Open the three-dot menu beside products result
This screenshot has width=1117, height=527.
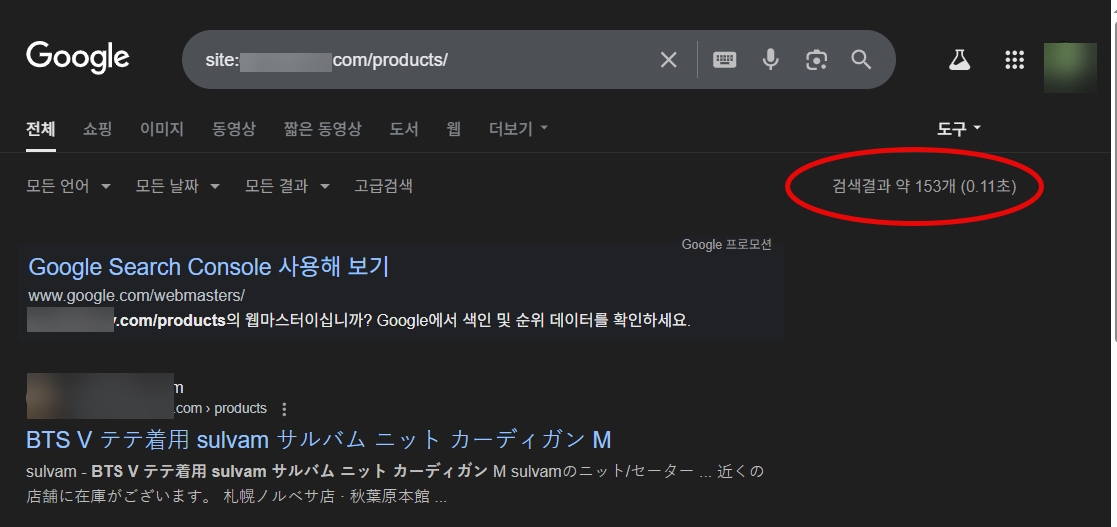click(284, 409)
